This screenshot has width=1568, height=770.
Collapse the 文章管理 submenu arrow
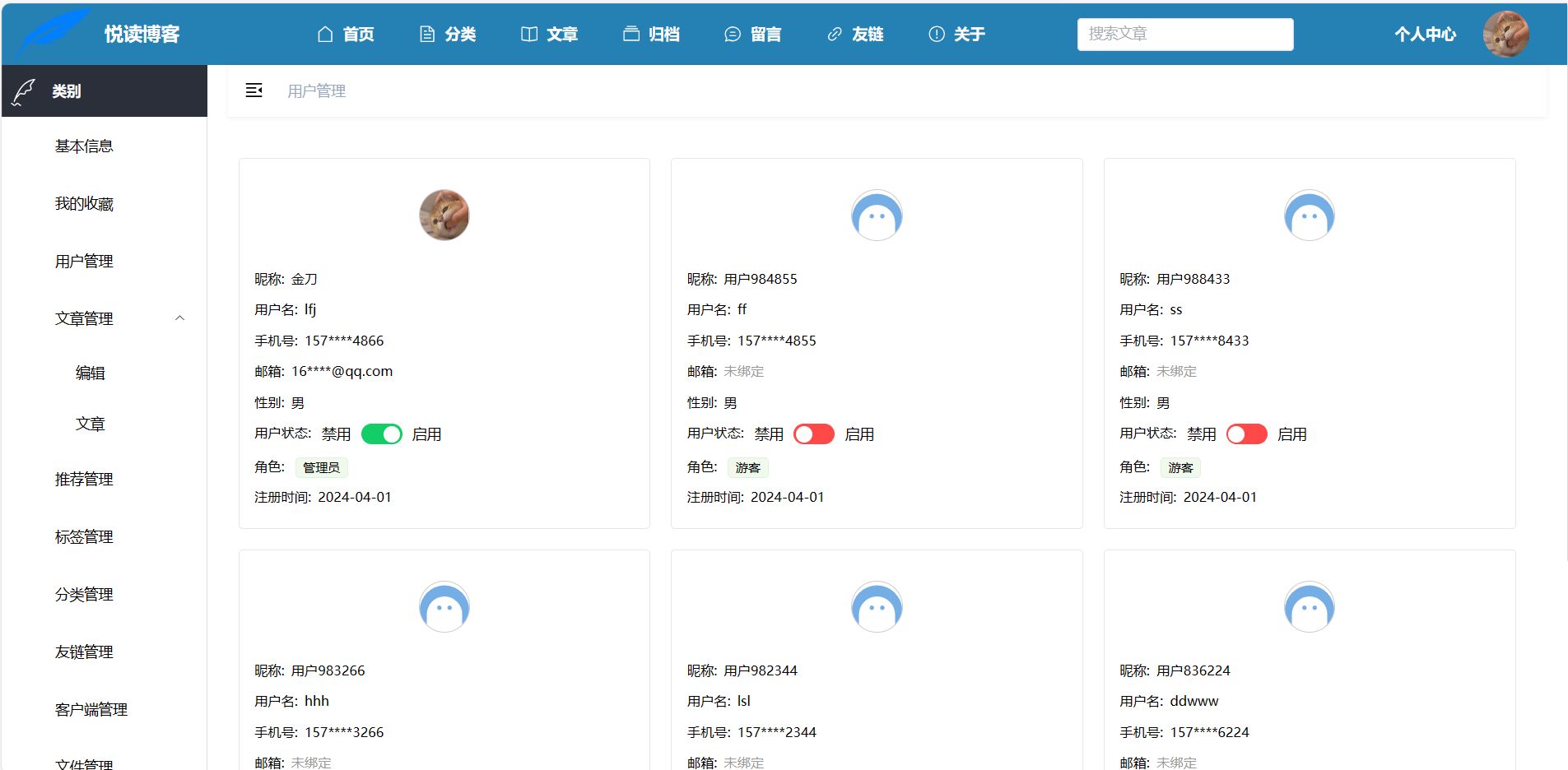click(x=179, y=318)
